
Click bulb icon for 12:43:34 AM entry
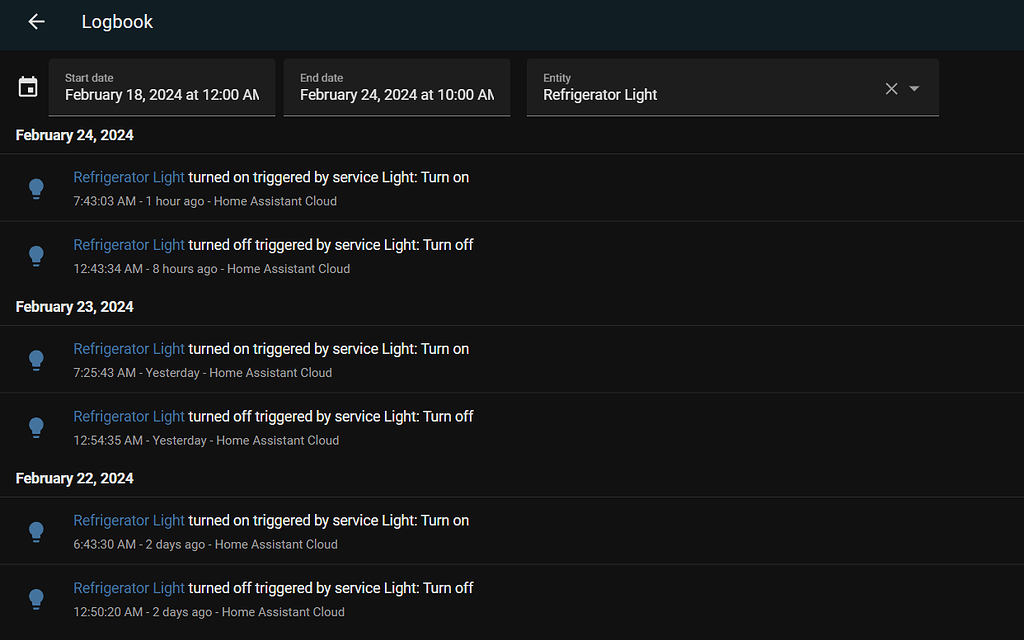(x=36, y=256)
